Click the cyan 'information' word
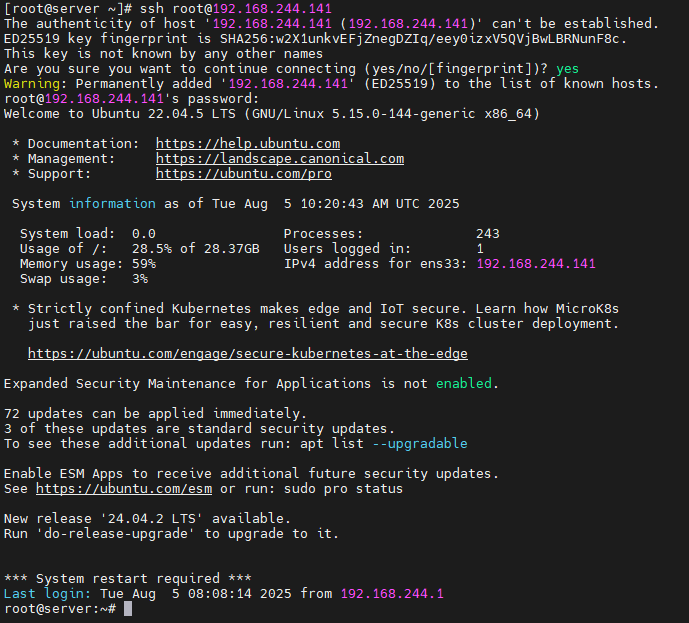 pyautogui.click(x=112, y=203)
